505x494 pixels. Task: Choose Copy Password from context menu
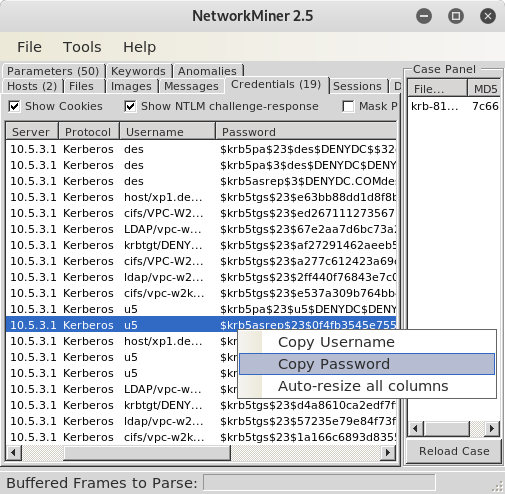pyautogui.click(x=367, y=364)
